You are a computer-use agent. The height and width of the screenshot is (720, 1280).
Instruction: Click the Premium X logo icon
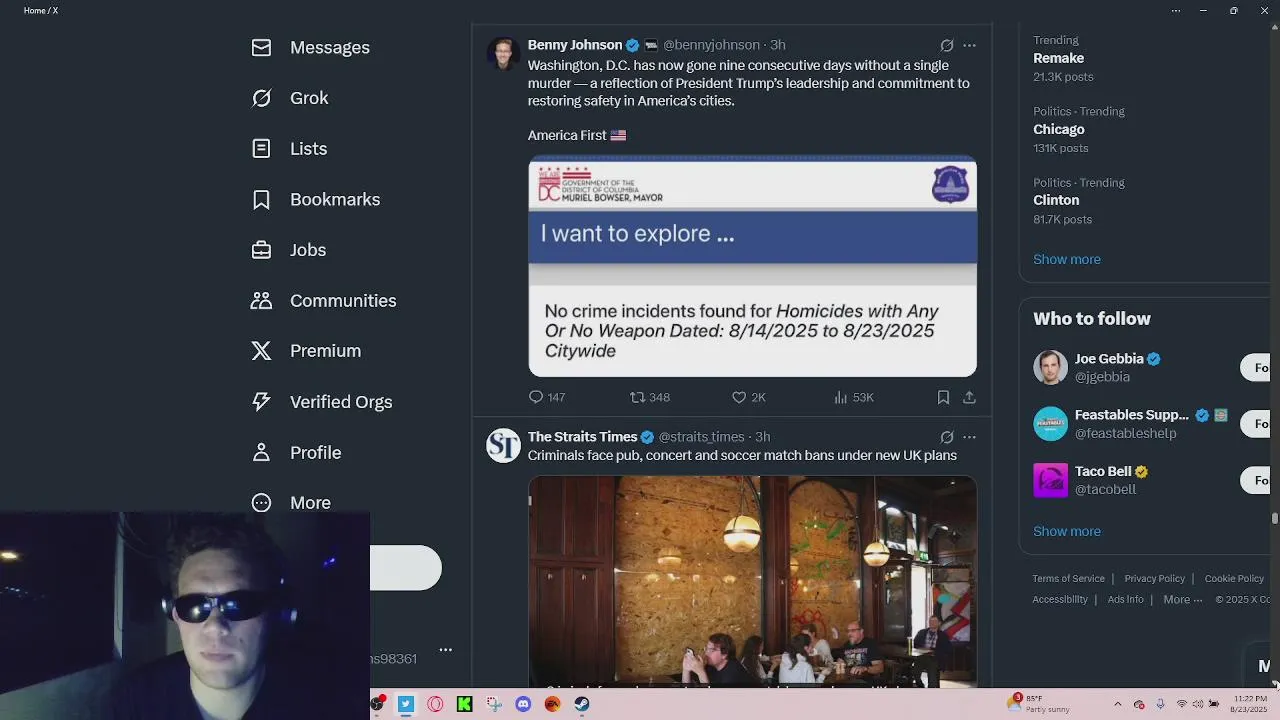[261, 351]
